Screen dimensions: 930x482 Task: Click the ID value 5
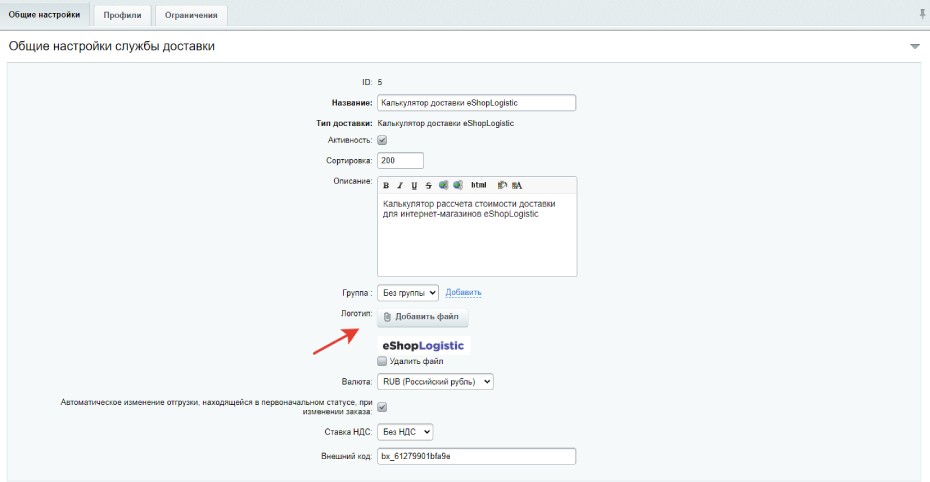380,82
